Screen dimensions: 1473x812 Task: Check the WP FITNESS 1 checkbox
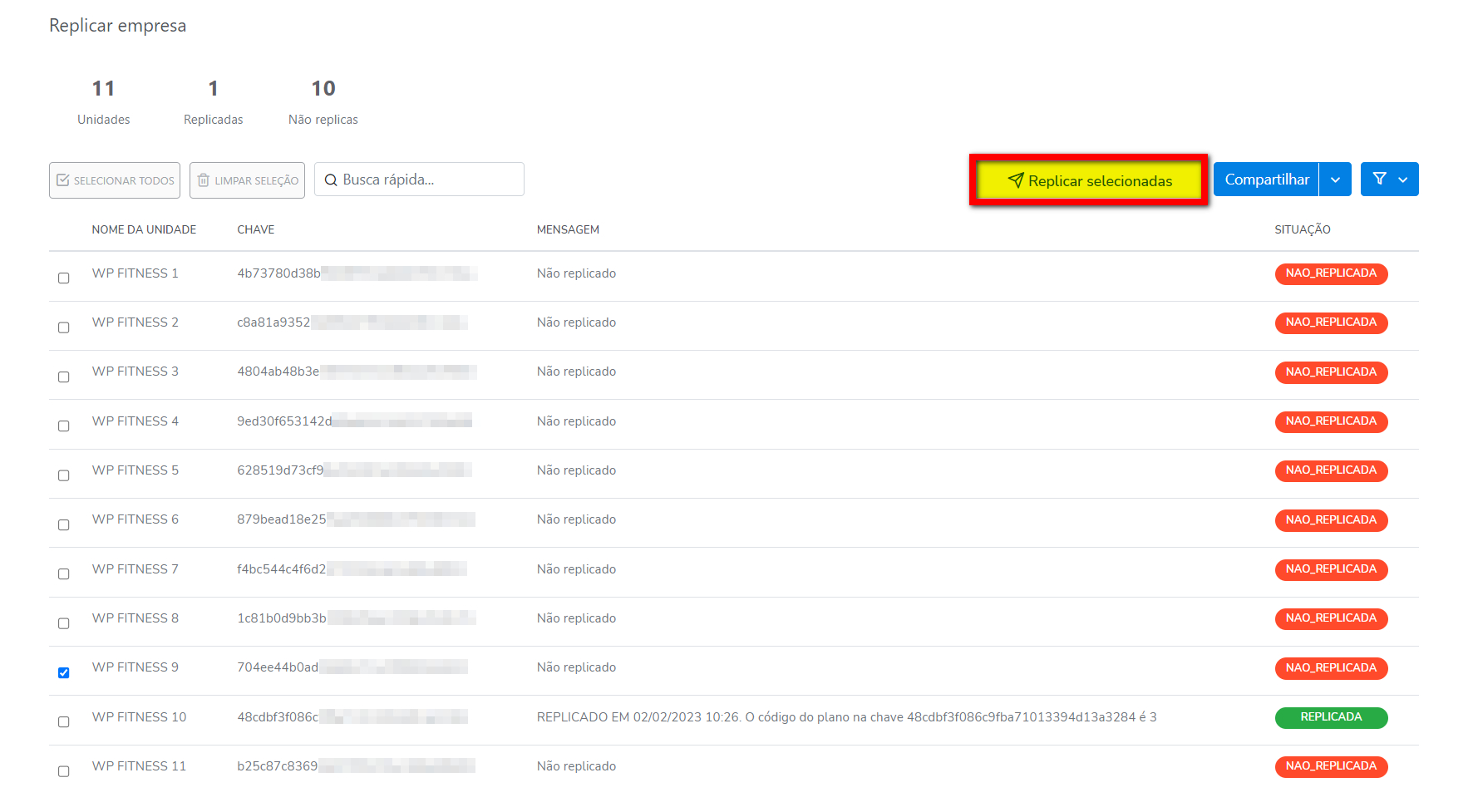[64, 278]
